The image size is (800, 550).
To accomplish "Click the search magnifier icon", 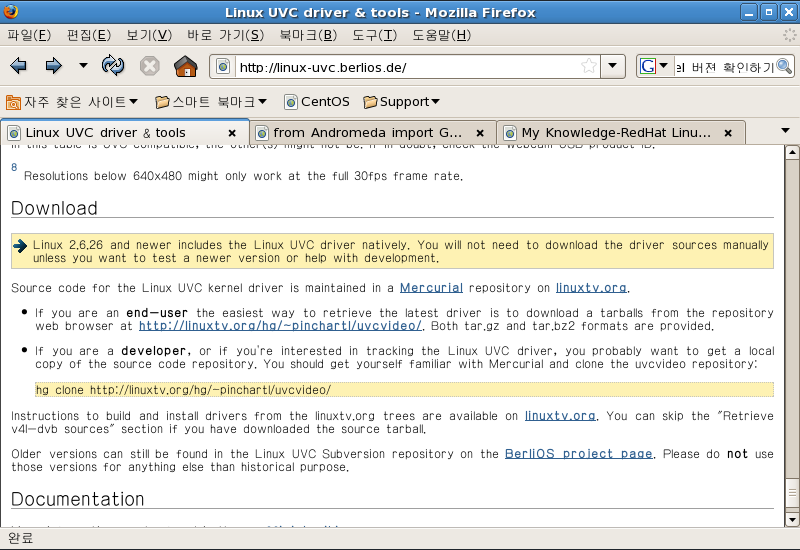I will coord(785,67).
